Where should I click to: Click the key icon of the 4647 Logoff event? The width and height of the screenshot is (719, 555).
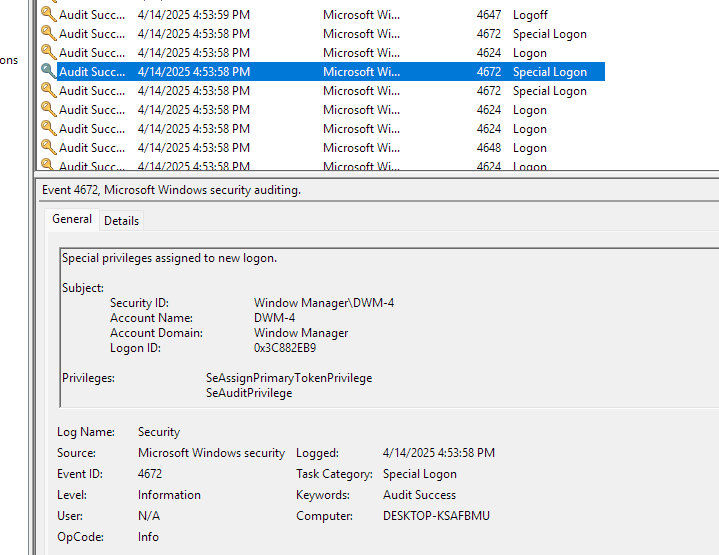(x=49, y=14)
